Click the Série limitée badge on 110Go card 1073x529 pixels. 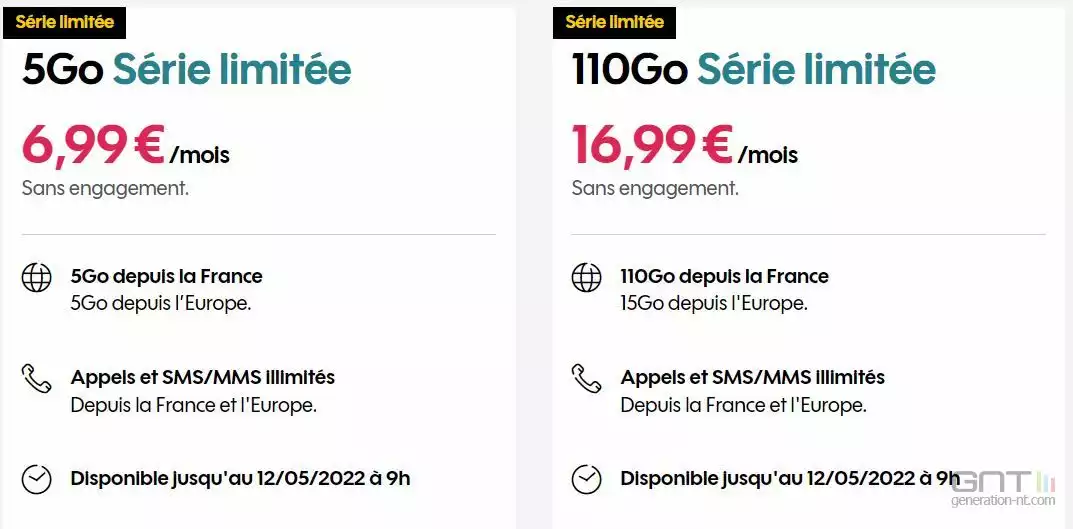tap(615, 22)
